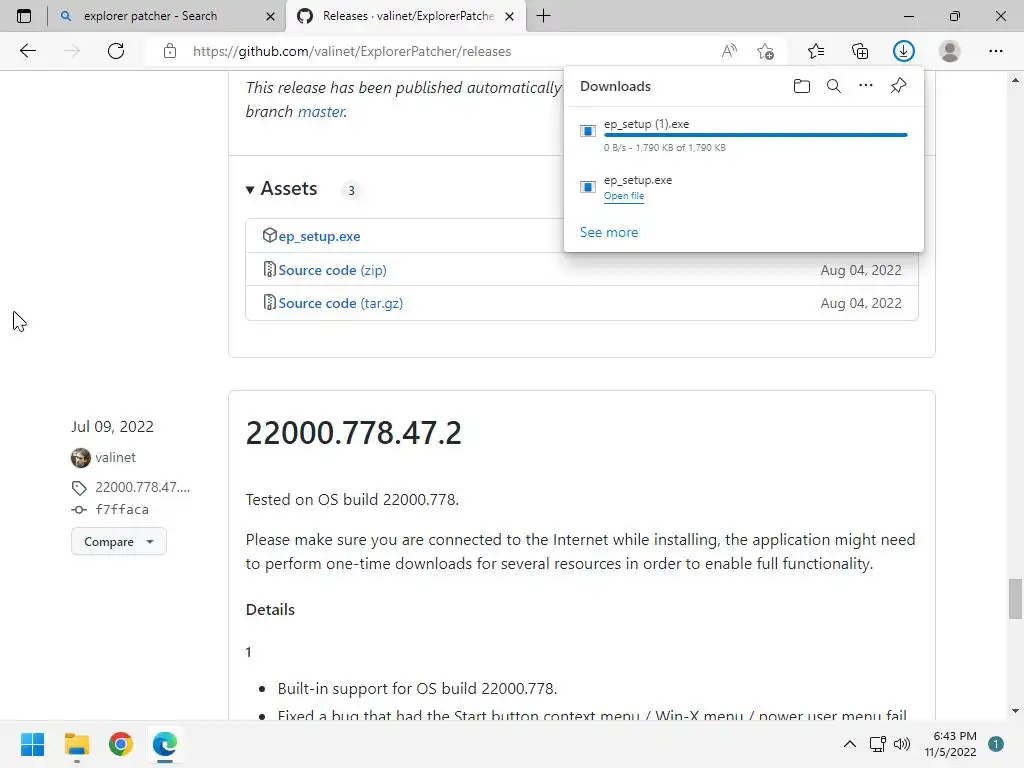Show hidden system tray icons
Screen dimensions: 1024x768
point(850,744)
